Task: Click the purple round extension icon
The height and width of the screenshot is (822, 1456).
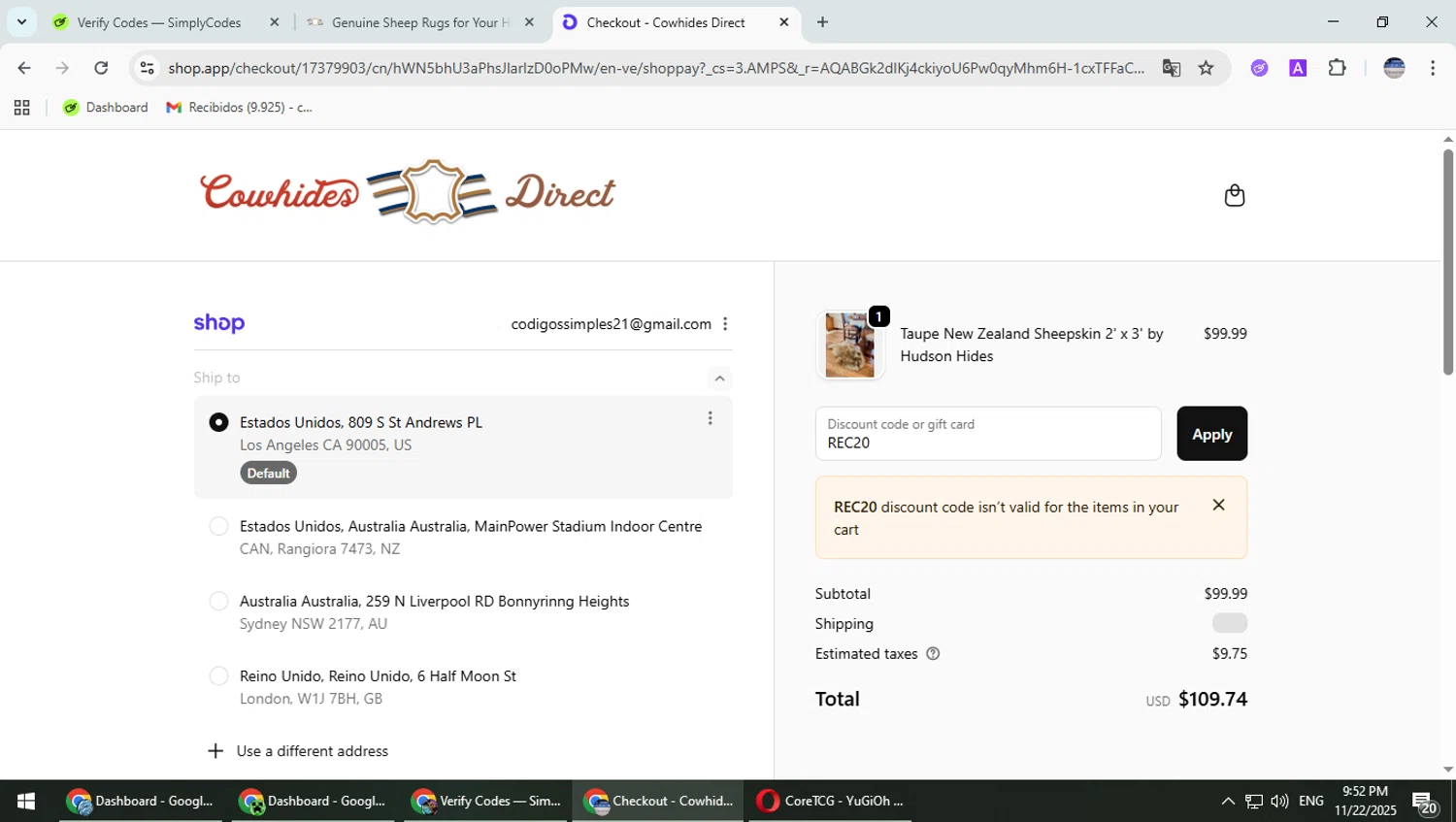Action: pos(1259,68)
